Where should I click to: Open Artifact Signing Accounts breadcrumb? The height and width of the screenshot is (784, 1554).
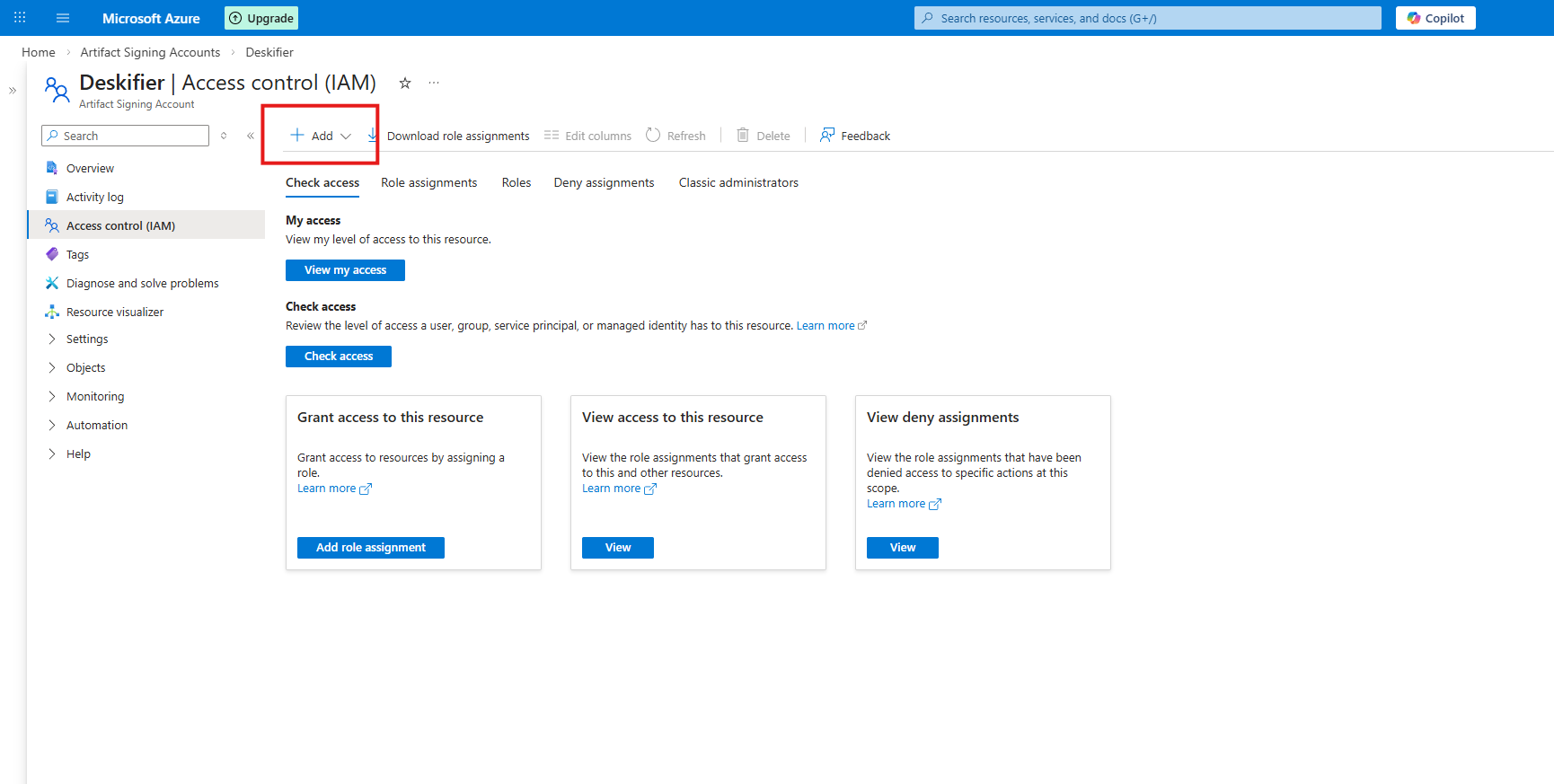150,52
